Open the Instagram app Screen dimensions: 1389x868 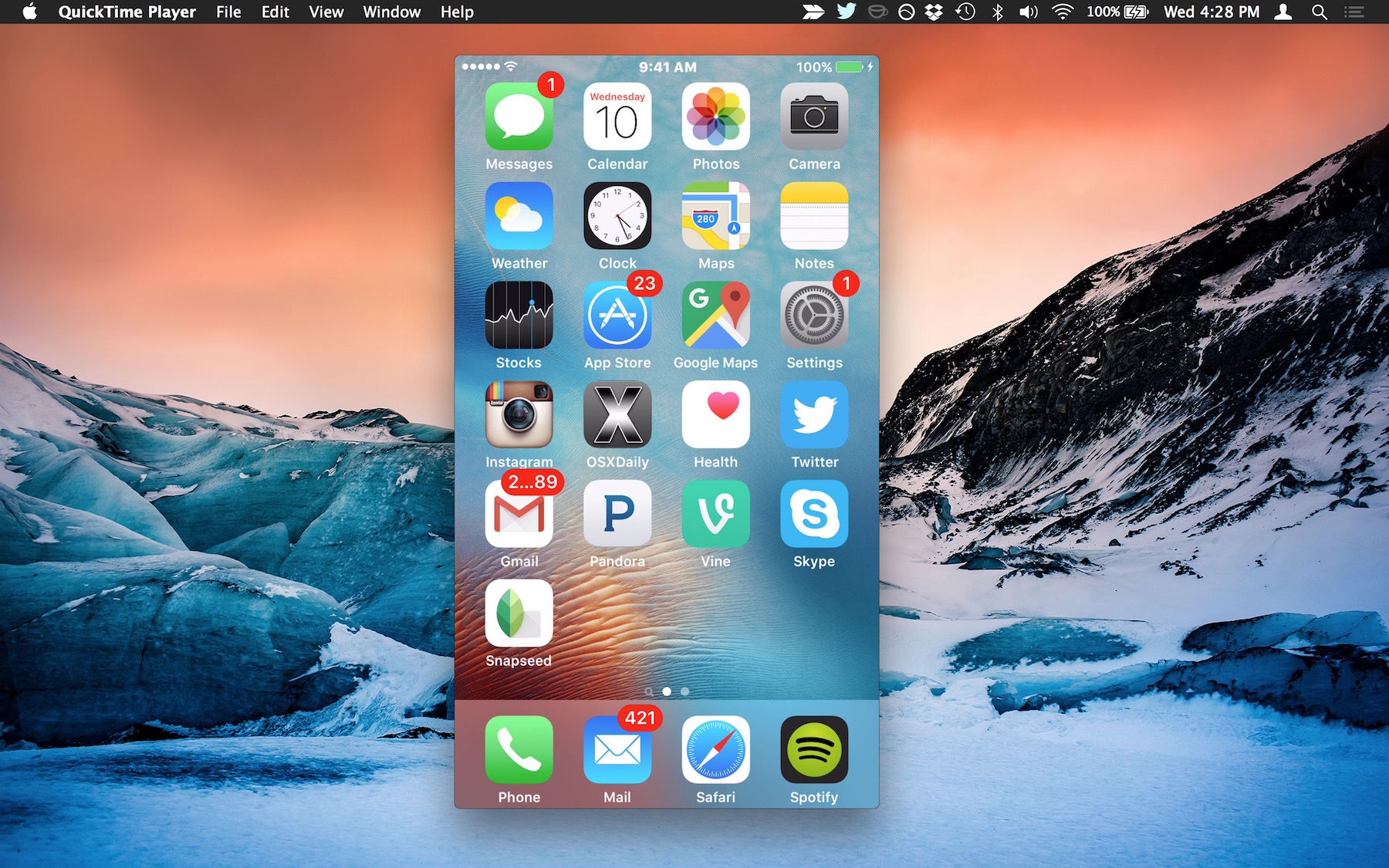[519, 414]
